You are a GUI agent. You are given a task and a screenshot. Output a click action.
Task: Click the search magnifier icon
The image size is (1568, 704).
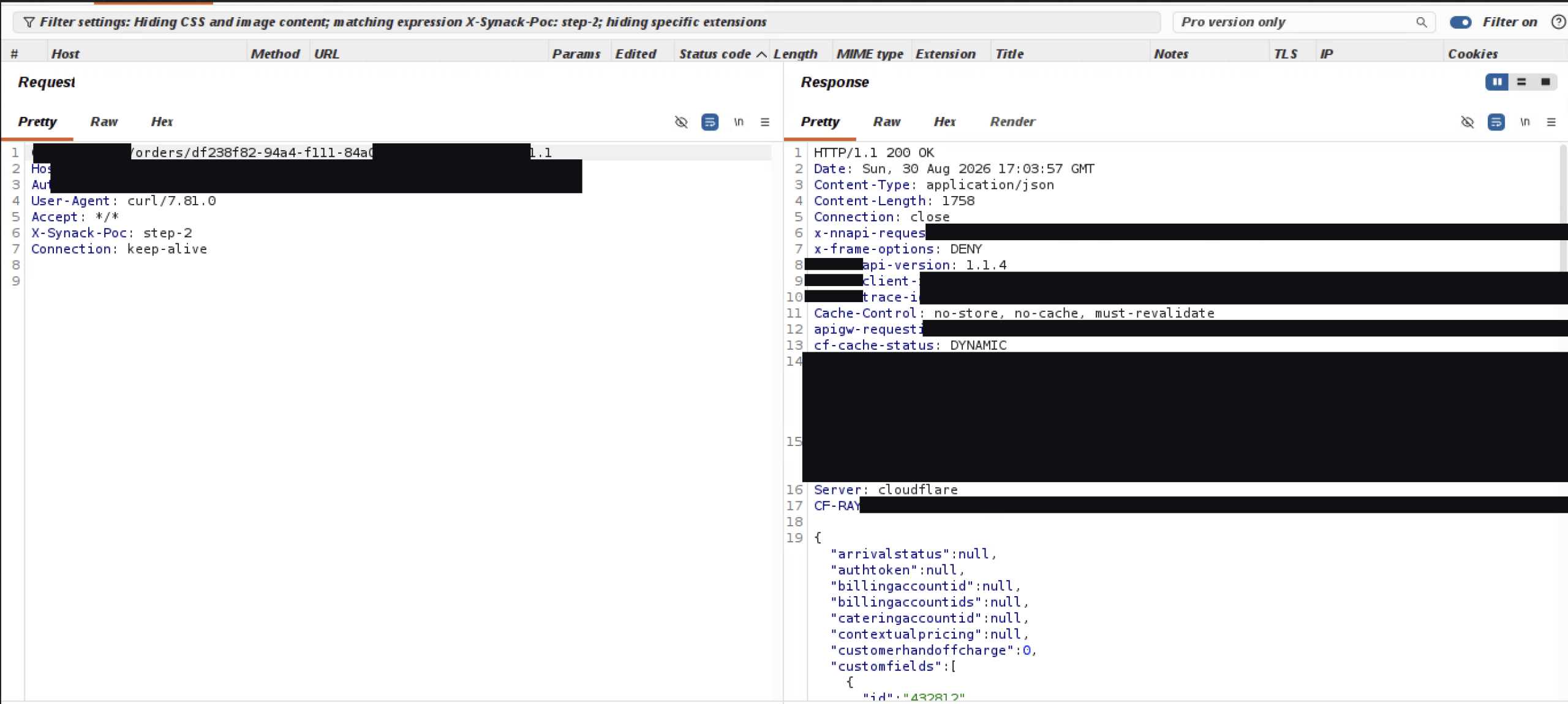pos(1421,22)
